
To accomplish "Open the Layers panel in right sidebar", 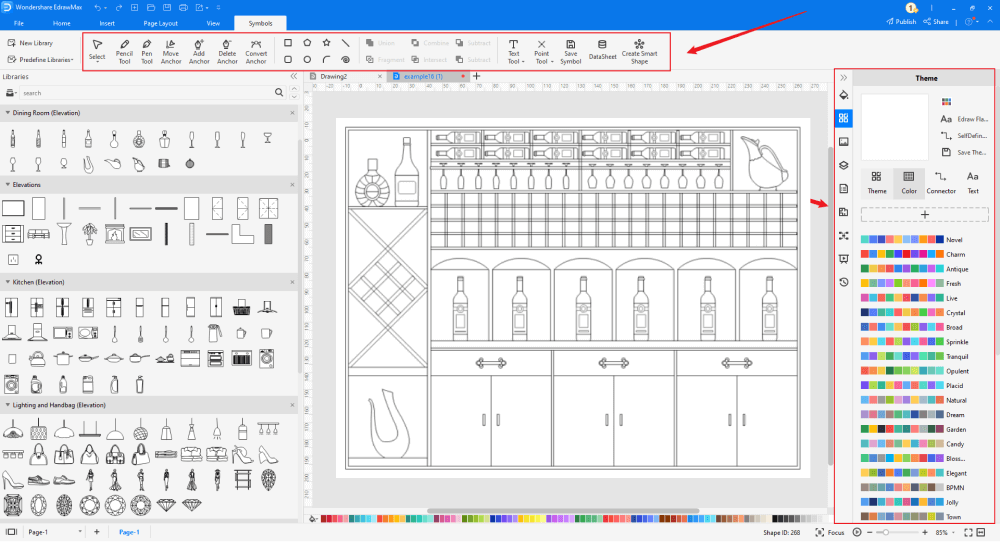I will (x=844, y=165).
